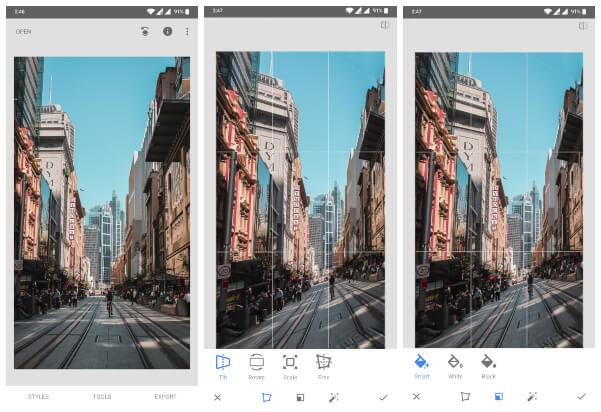Confirm with checkmark in Smart fill screen
The image size is (601, 412).
click(581, 397)
